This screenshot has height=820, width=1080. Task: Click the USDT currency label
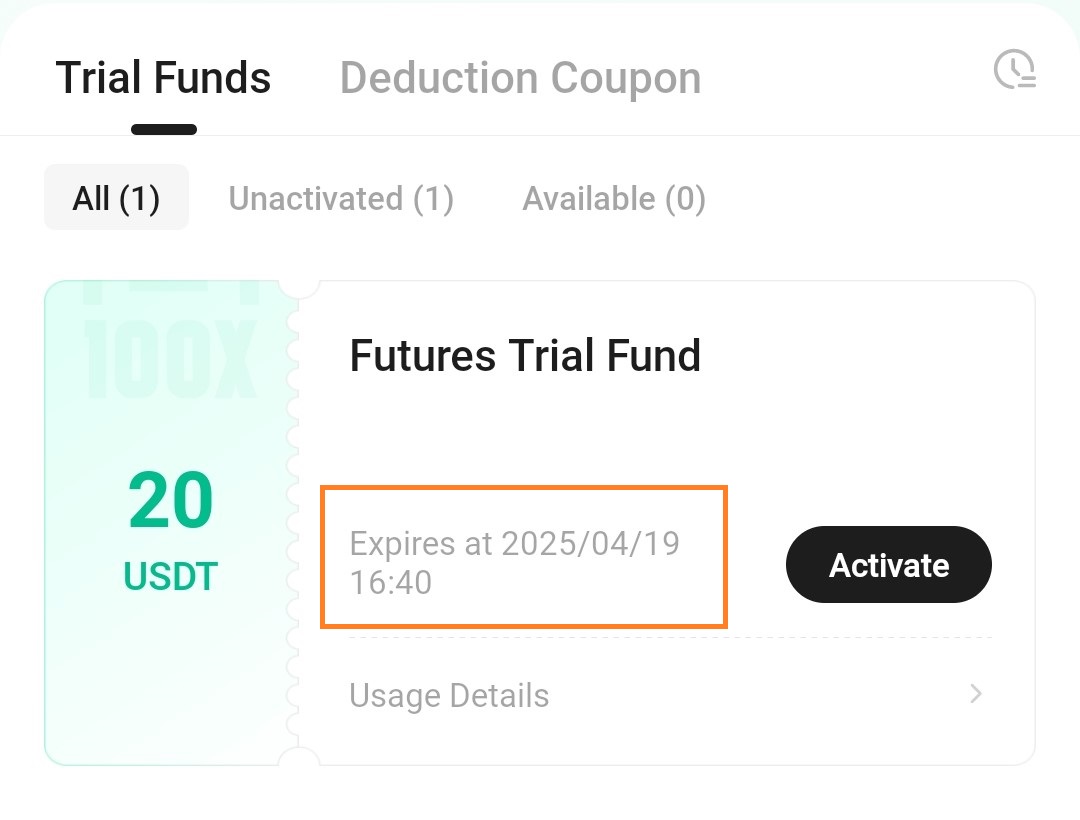170,576
